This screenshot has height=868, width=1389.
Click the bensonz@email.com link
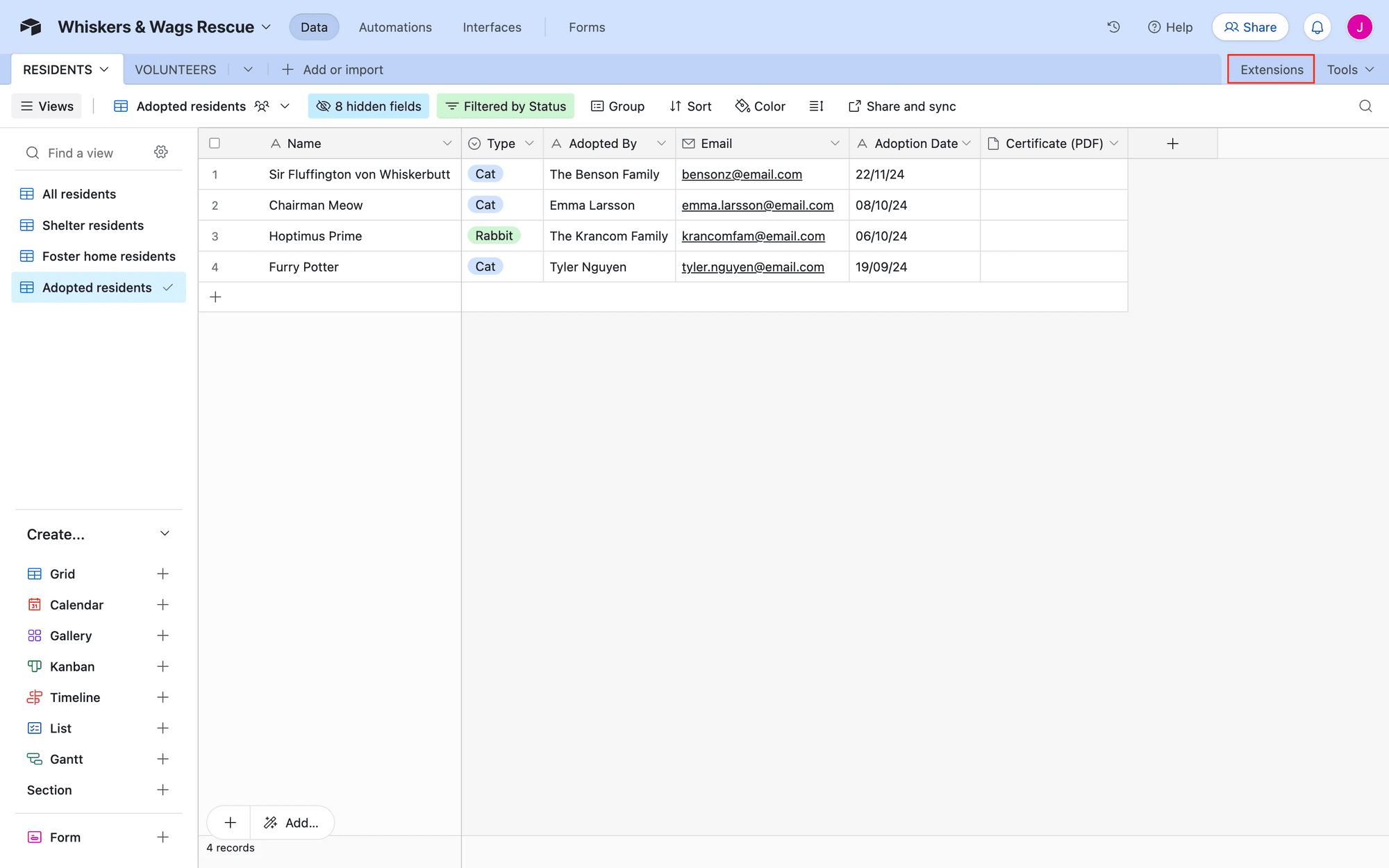tap(741, 175)
